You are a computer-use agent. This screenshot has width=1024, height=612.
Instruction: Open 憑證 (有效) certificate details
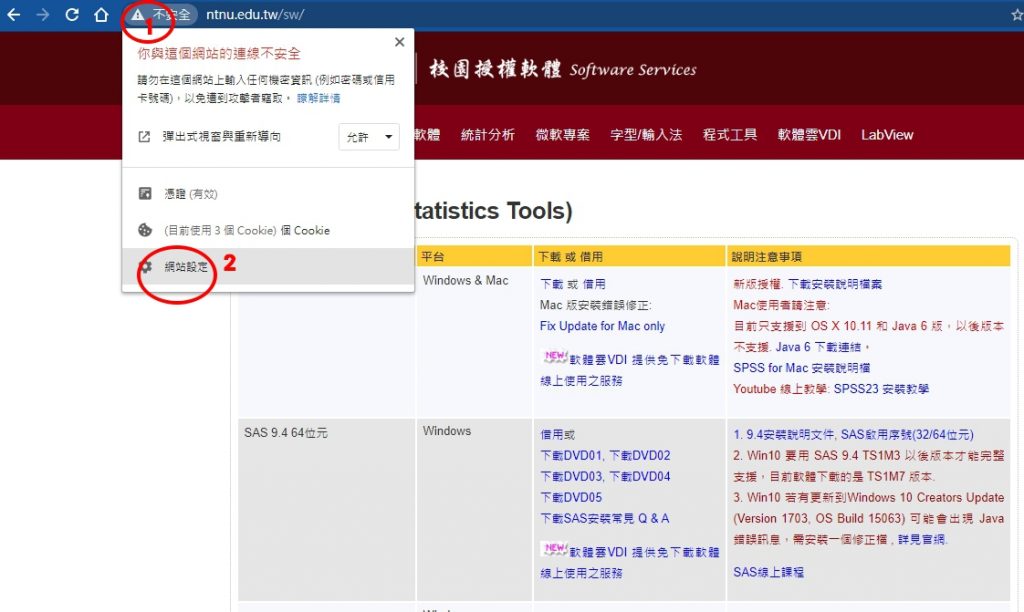point(191,194)
